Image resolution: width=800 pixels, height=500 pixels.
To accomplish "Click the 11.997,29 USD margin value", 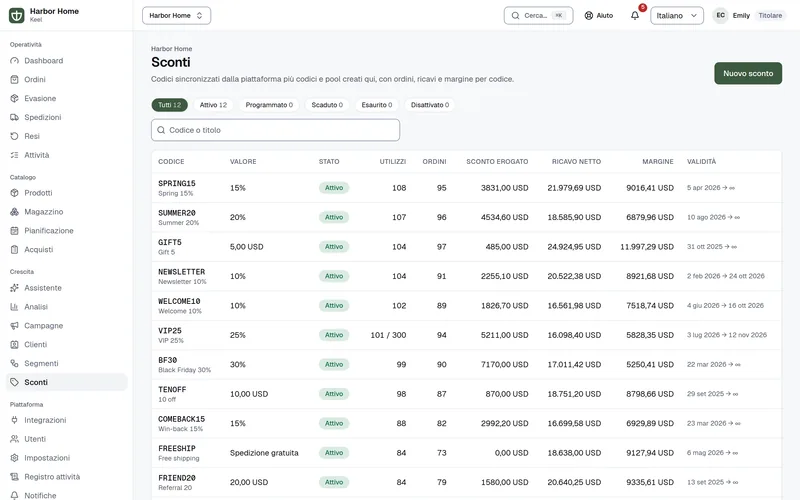I will (647, 247).
